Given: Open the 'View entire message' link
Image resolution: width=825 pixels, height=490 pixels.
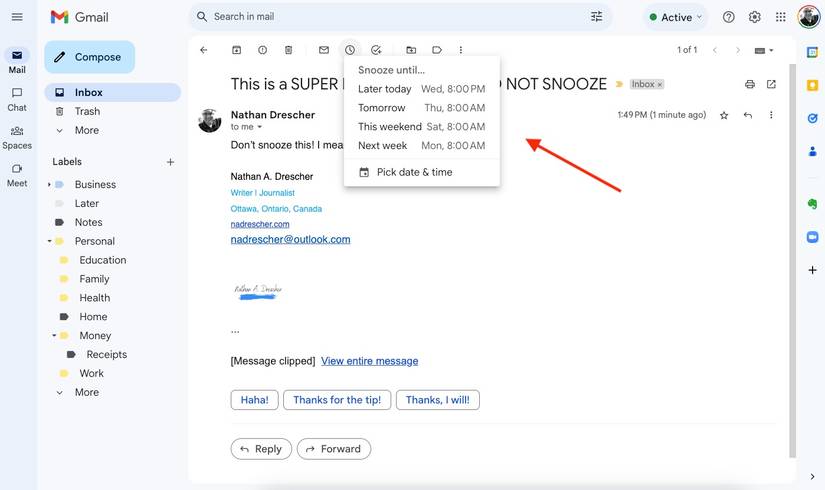Looking at the screenshot, I should pyautogui.click(x=369, y=361).
